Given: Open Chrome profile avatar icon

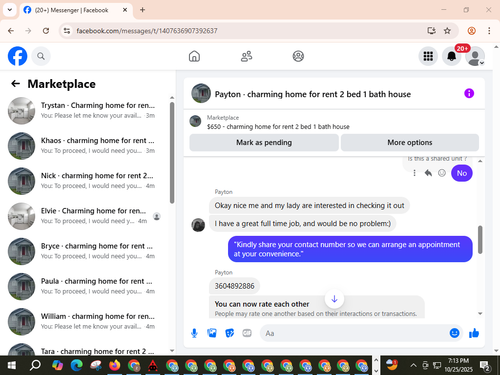Looking at the screenshot, I should click(x=471, y=31).
